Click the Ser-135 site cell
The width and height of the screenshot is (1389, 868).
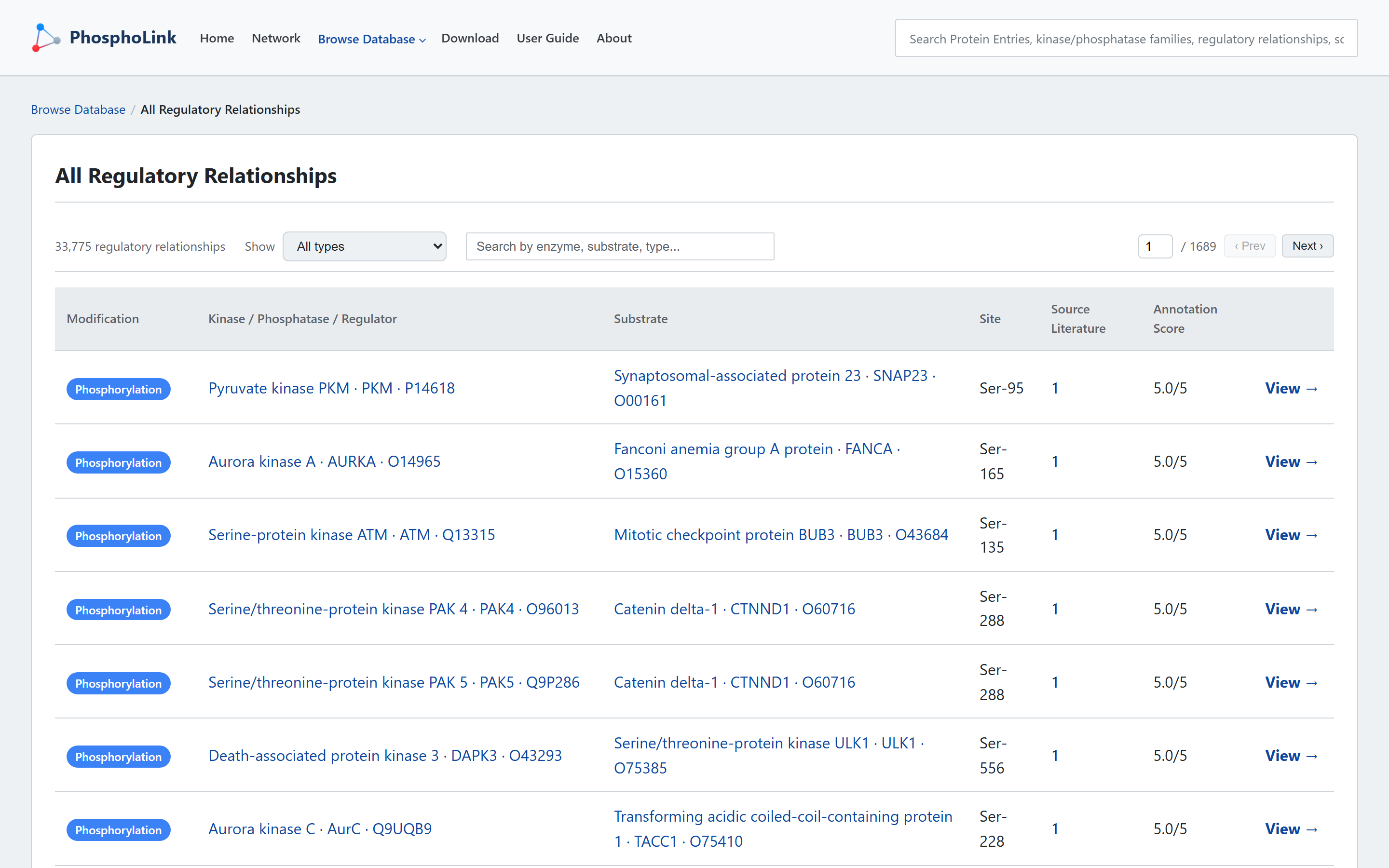[993, 535]
